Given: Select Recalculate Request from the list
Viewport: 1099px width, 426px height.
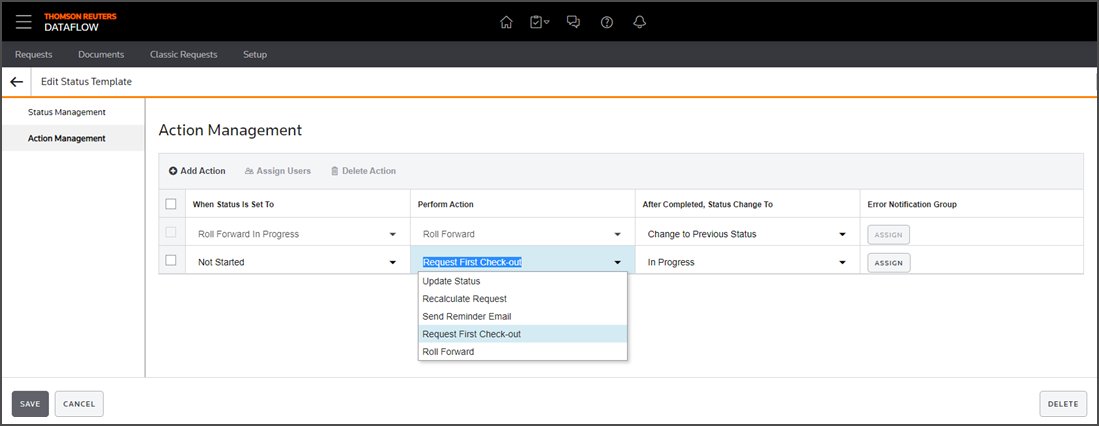Looking at the screenshot, I should point(522,298).
